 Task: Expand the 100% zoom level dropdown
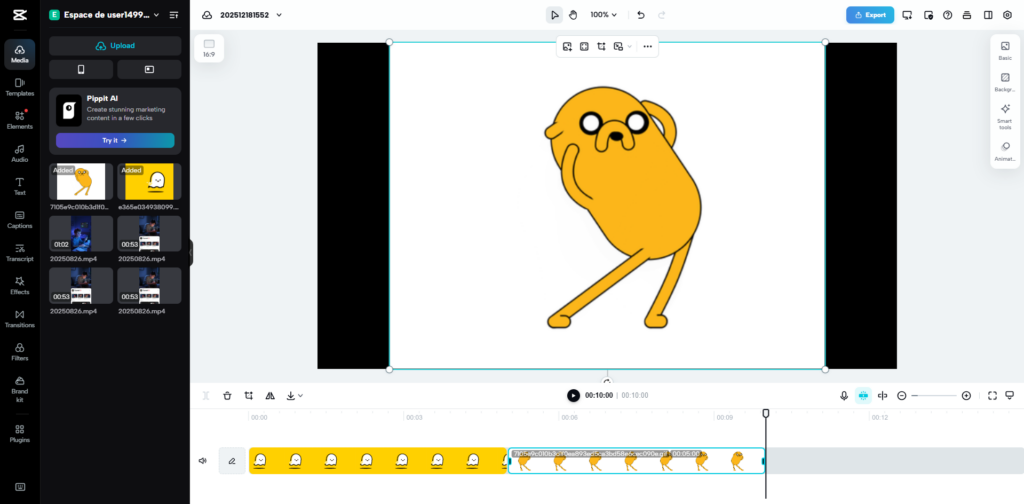tap(603, 15)
